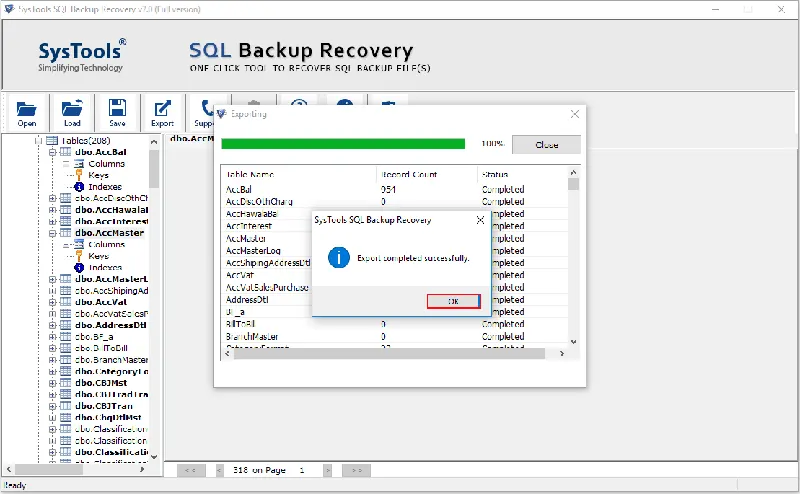
Task: Expand the dbo.CBJTran tree node
Action: tap(52, 406)
